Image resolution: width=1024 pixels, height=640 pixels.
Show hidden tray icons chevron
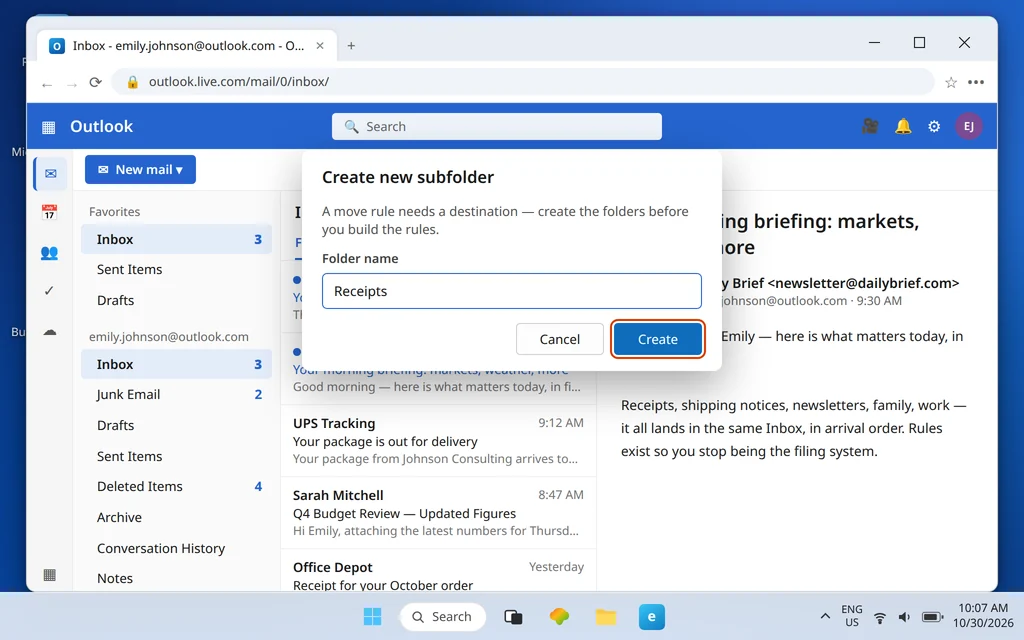pos(825,616)
